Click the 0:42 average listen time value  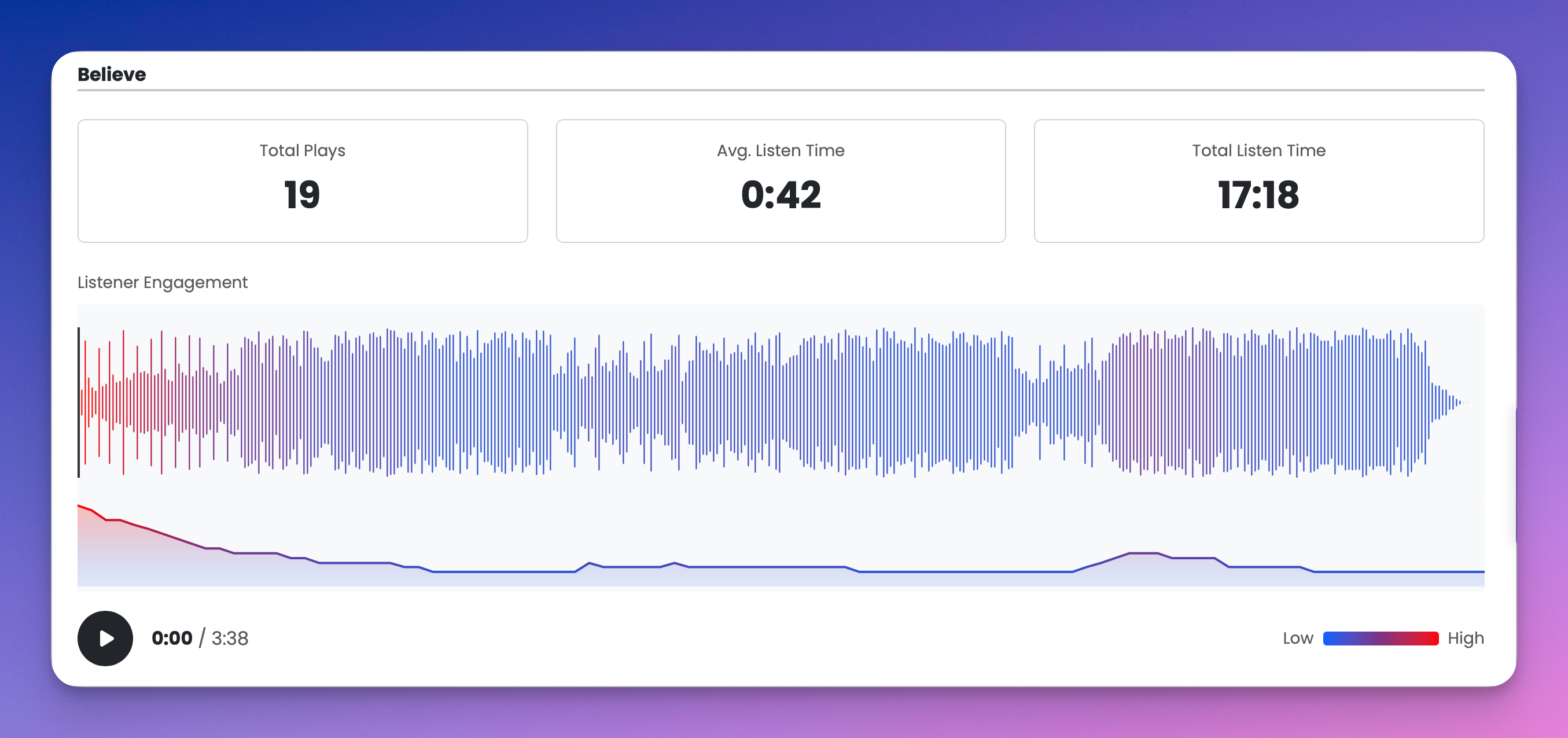pyautogui.click(x=781, y=195)
